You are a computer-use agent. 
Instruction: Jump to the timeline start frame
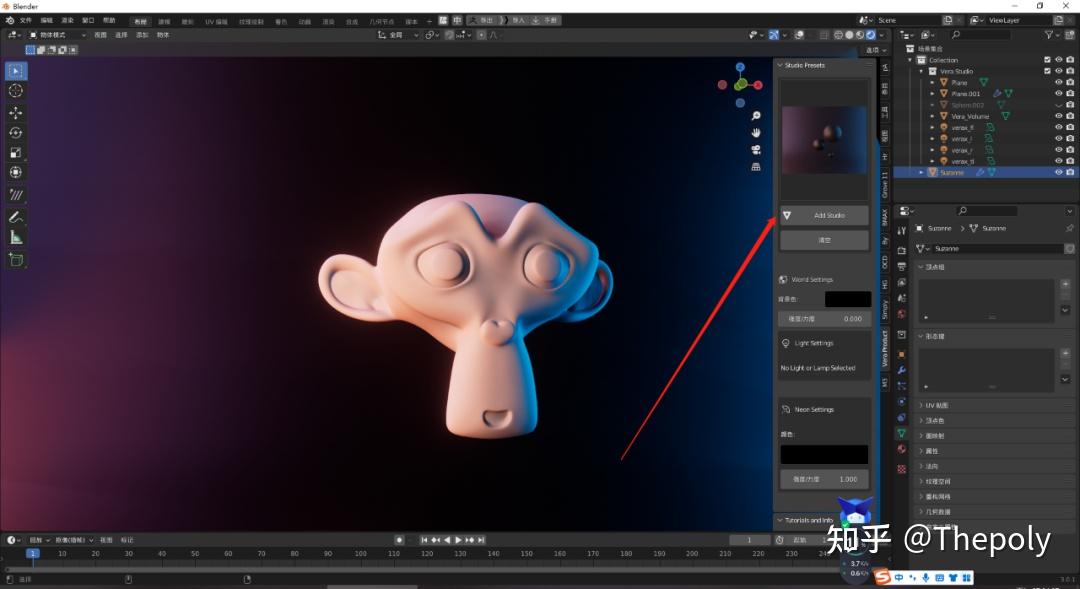(x=424, y=540)
